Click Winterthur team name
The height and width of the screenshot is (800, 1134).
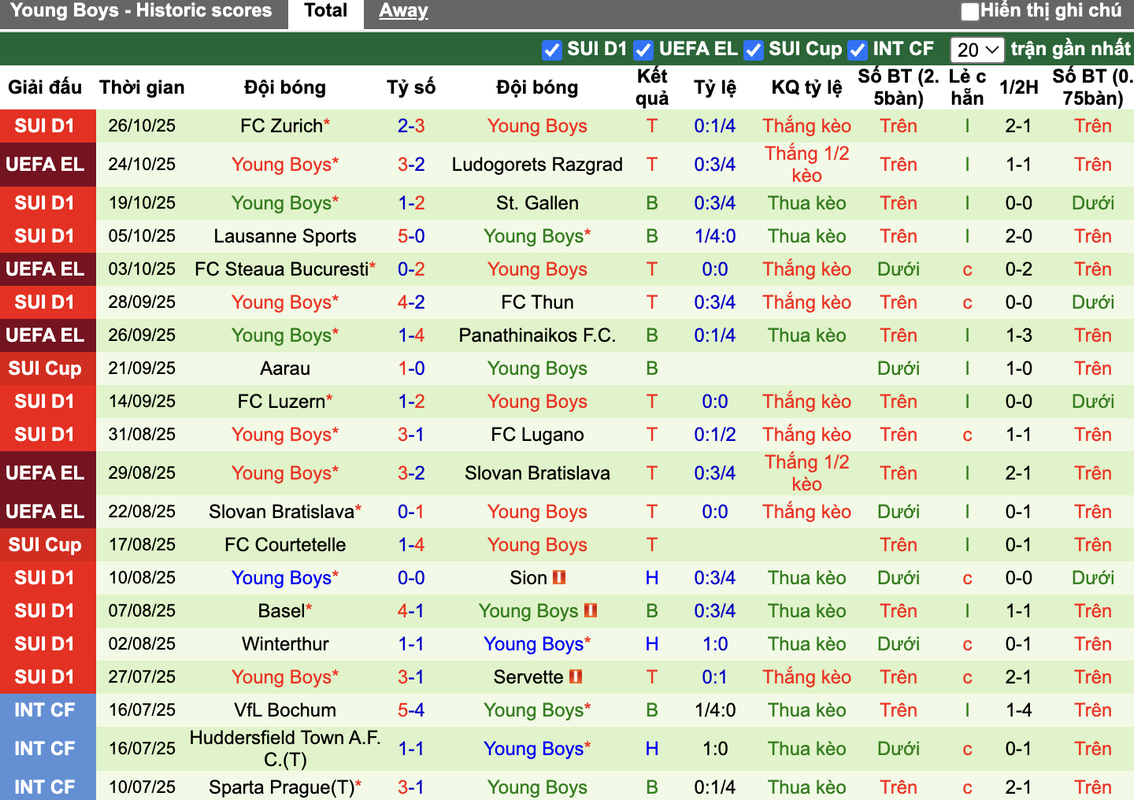[285, 644]
